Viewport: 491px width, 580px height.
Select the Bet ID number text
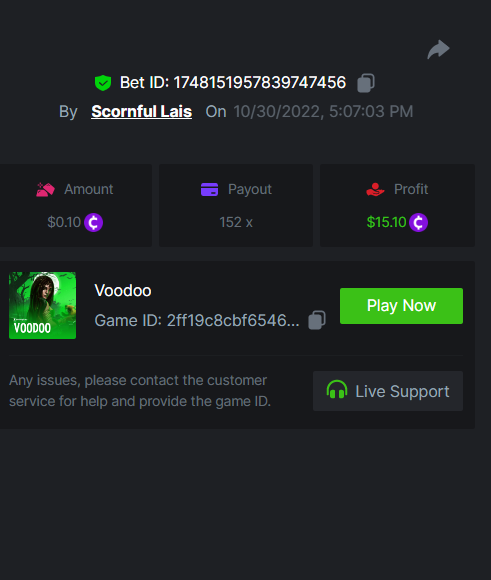tap(260, 82)
